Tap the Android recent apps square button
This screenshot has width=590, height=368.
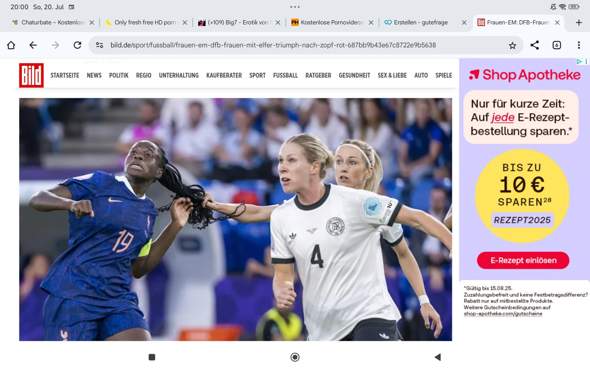click(152, 357)
